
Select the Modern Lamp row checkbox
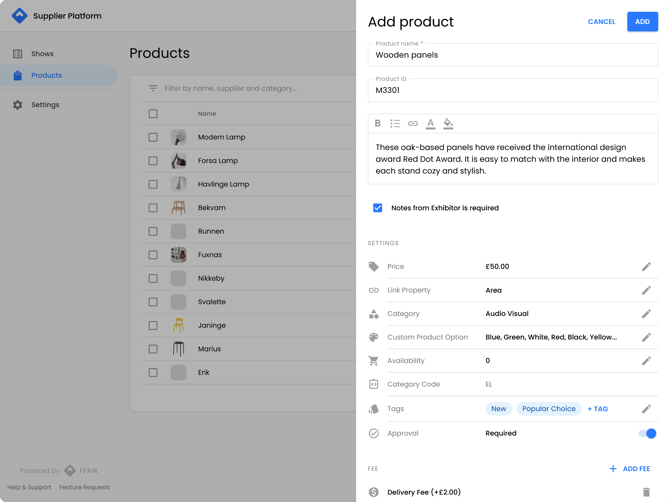[153, 137]
